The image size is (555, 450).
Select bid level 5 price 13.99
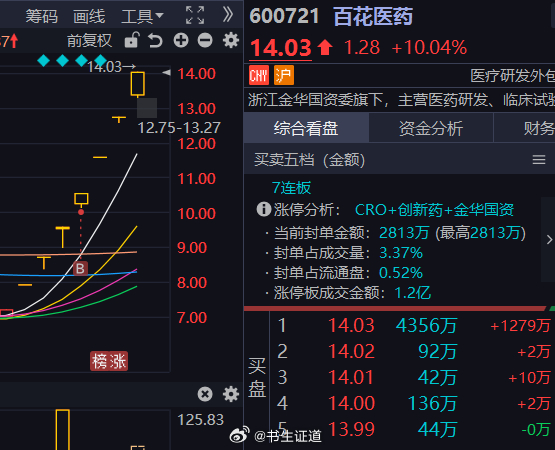point(351,429)
